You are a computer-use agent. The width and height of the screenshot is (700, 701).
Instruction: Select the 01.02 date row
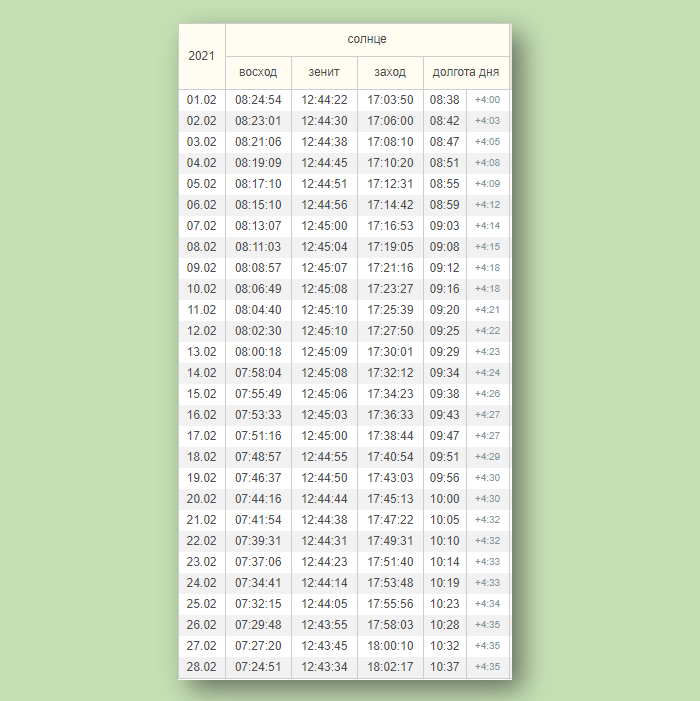[x=202, y=100]
